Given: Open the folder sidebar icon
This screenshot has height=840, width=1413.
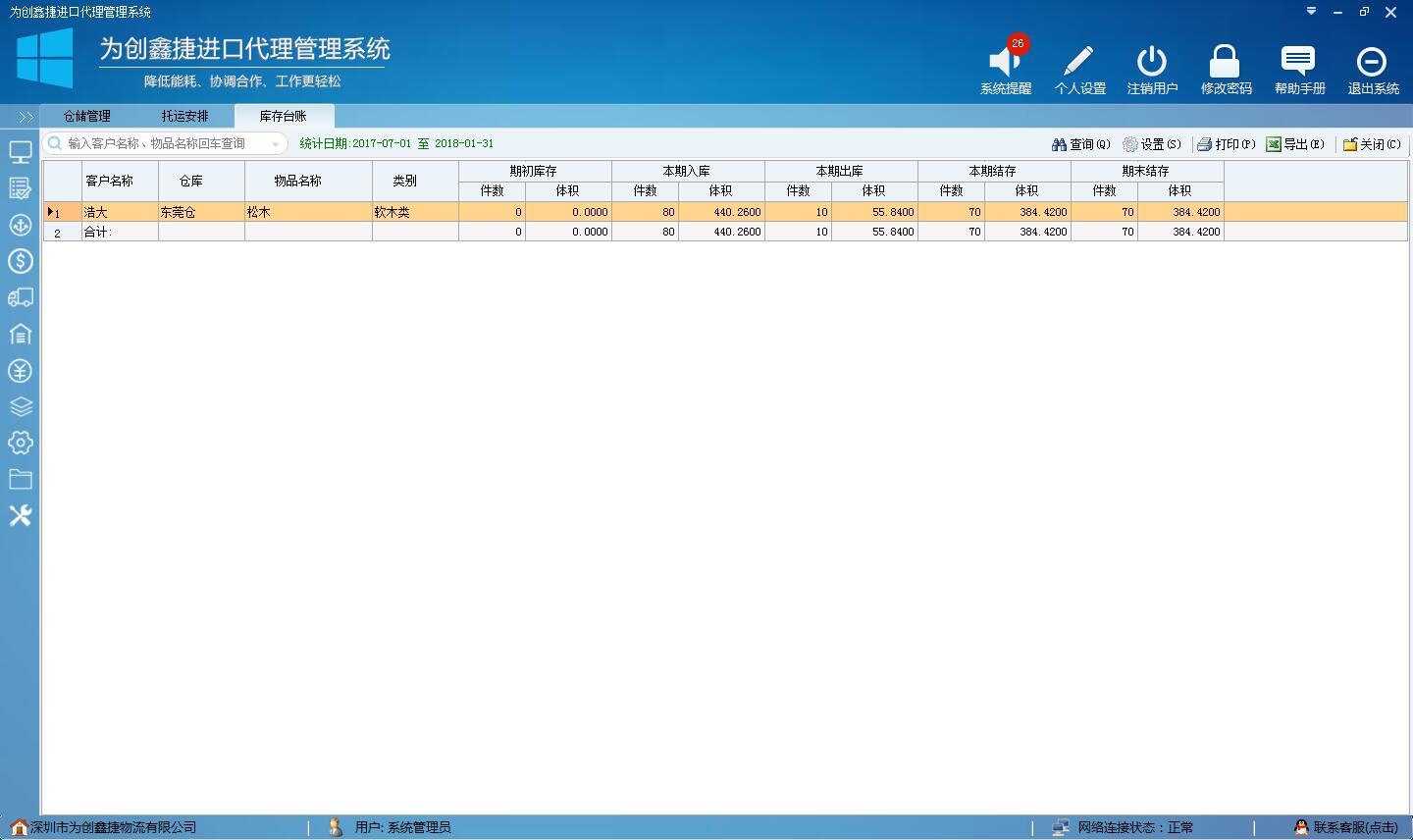Looking at the screenshot, I should coord(21,479).
